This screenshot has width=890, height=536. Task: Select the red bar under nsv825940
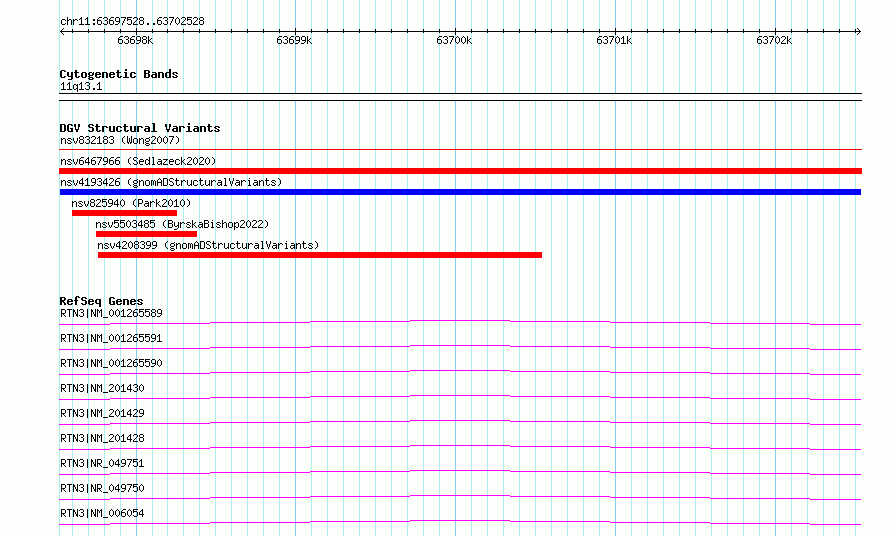(x=124, y=213)
